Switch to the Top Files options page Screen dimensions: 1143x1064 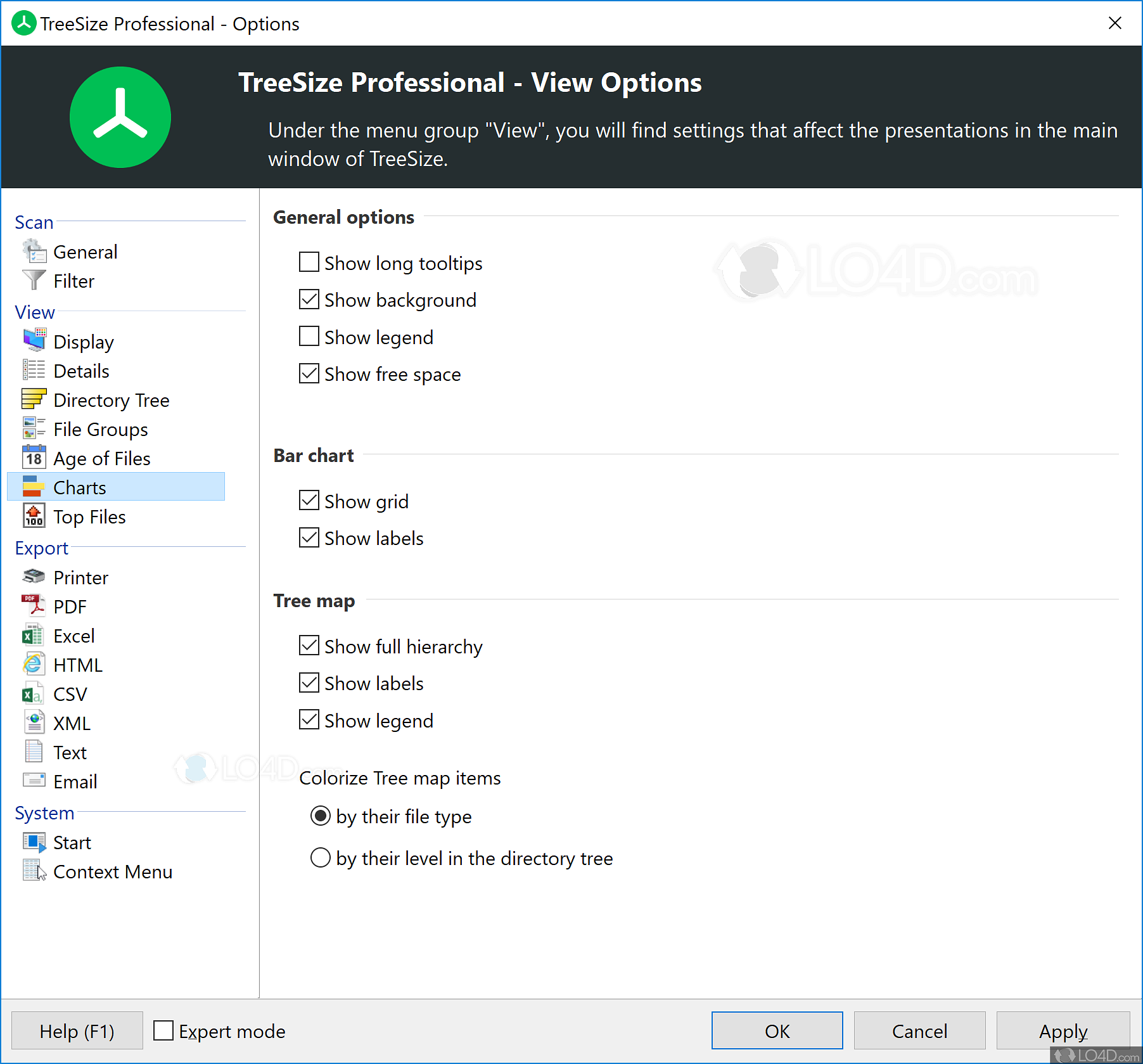click(x=89, y=516)
